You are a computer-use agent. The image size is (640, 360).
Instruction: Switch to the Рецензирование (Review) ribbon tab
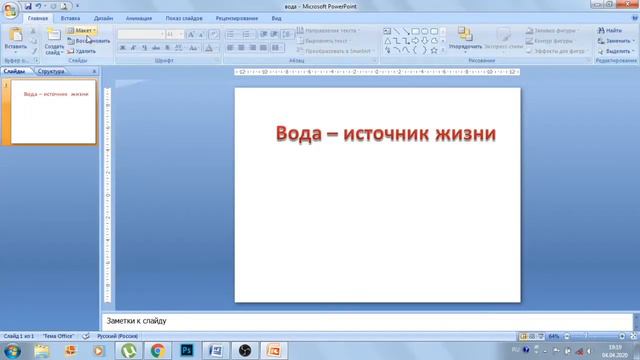[237, 18]
